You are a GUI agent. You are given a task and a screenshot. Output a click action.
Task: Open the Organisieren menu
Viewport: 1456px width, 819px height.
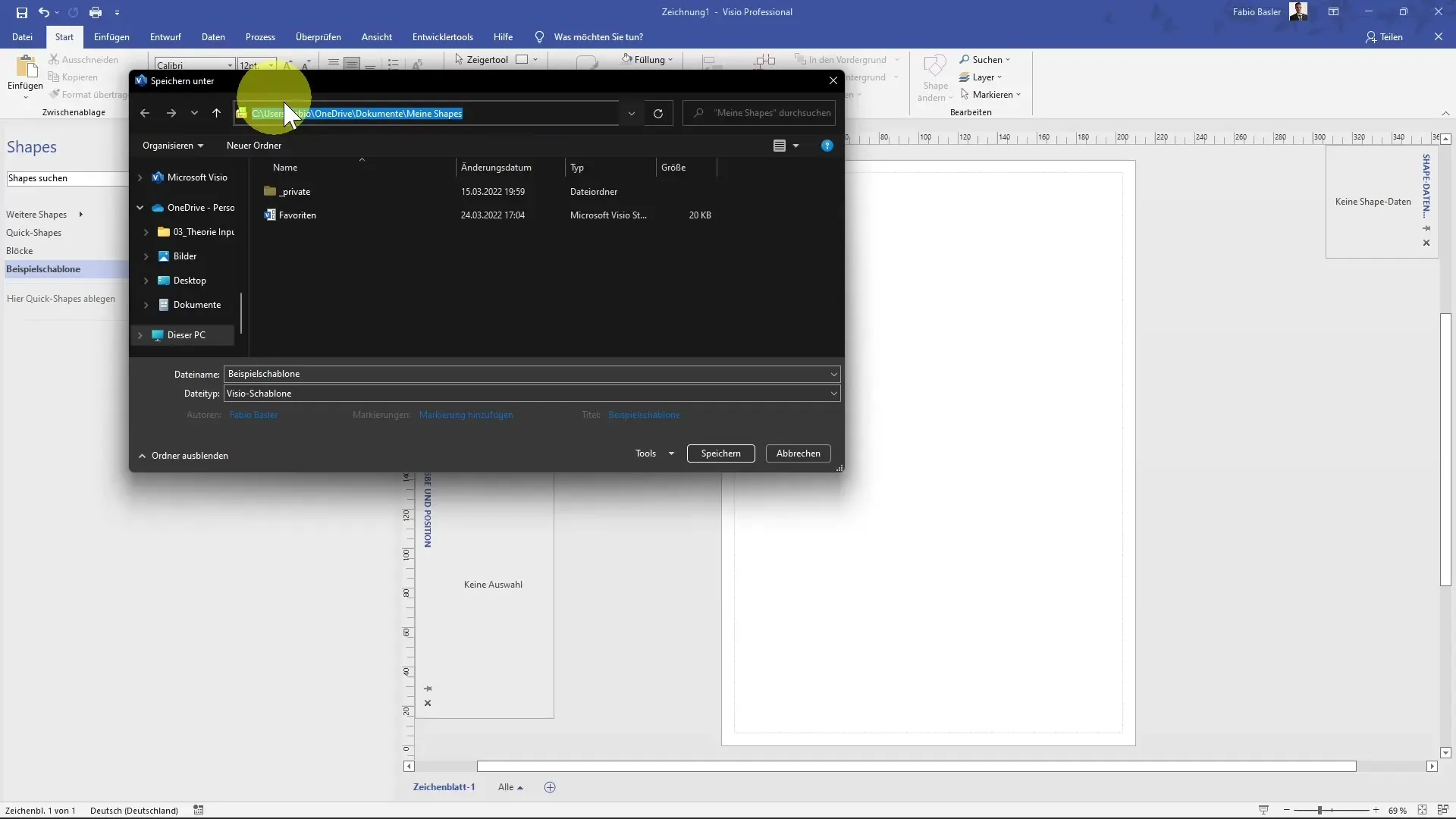[173, 146]
